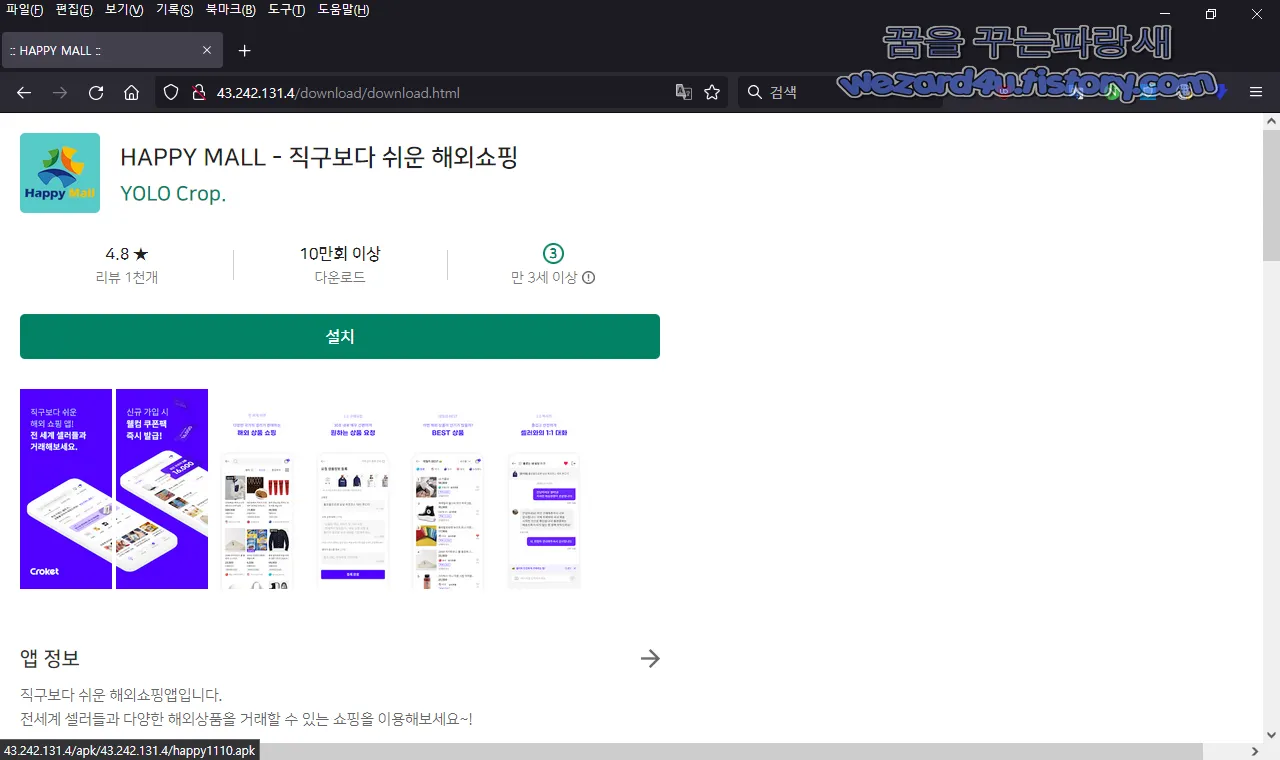Viewport: 1280px width, 760px height.
Task: Click the 만 3세 이상 rating label
Action: click(x=544, y=278)
